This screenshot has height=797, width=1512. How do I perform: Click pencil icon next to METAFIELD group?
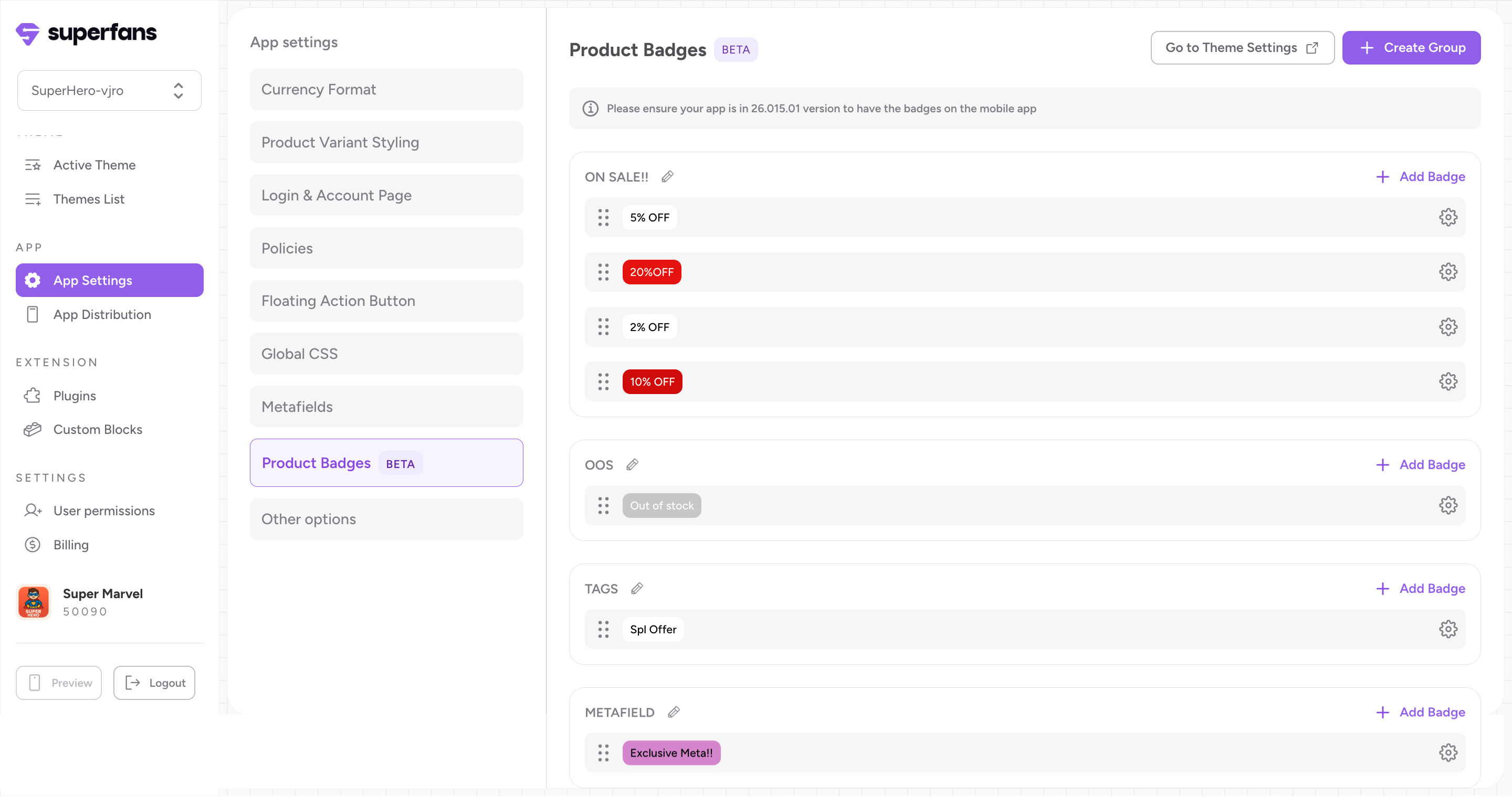point(674,712)
